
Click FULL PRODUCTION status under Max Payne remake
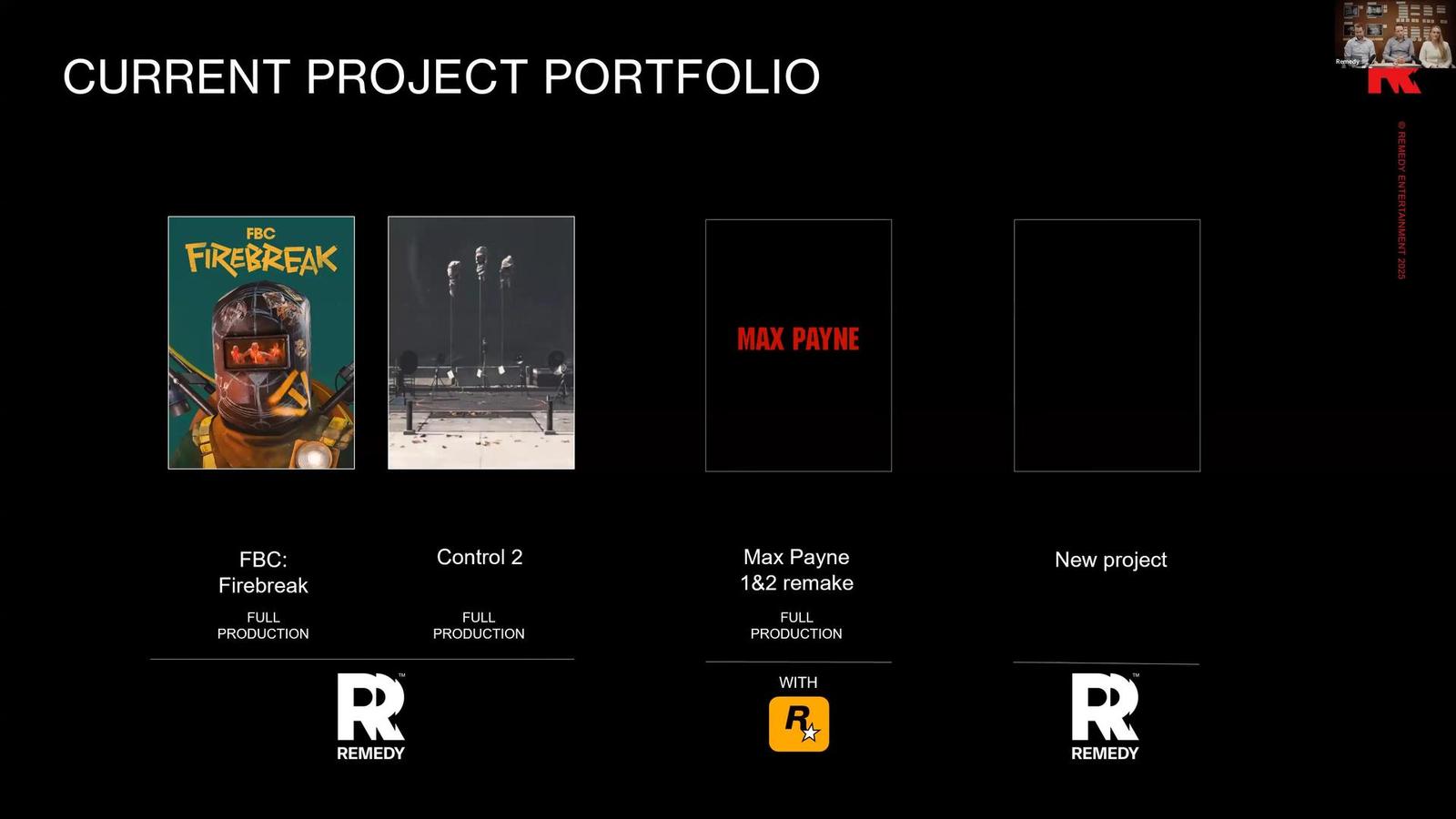coord(796,625)
